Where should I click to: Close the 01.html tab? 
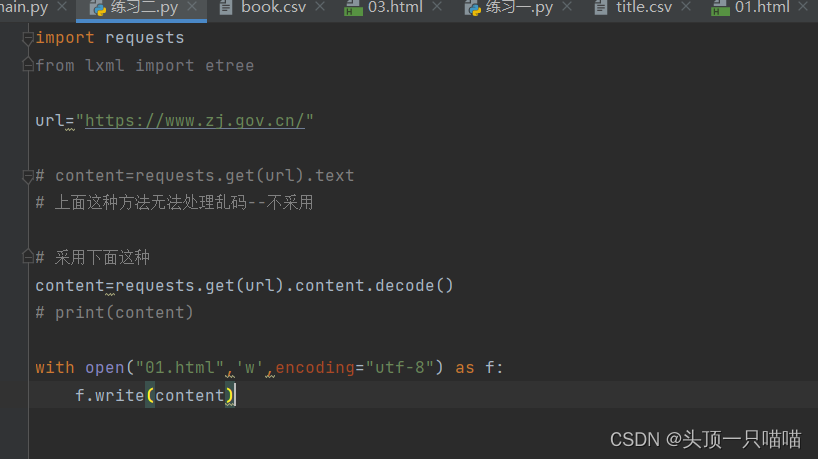point(803,7)
